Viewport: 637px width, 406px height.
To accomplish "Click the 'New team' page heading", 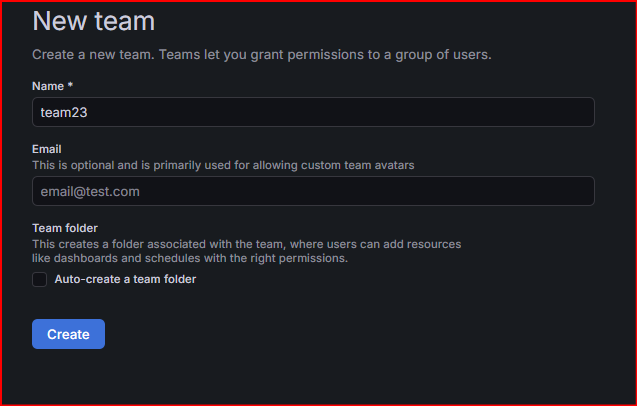I will pyautogui.click(x=93, y=21).
